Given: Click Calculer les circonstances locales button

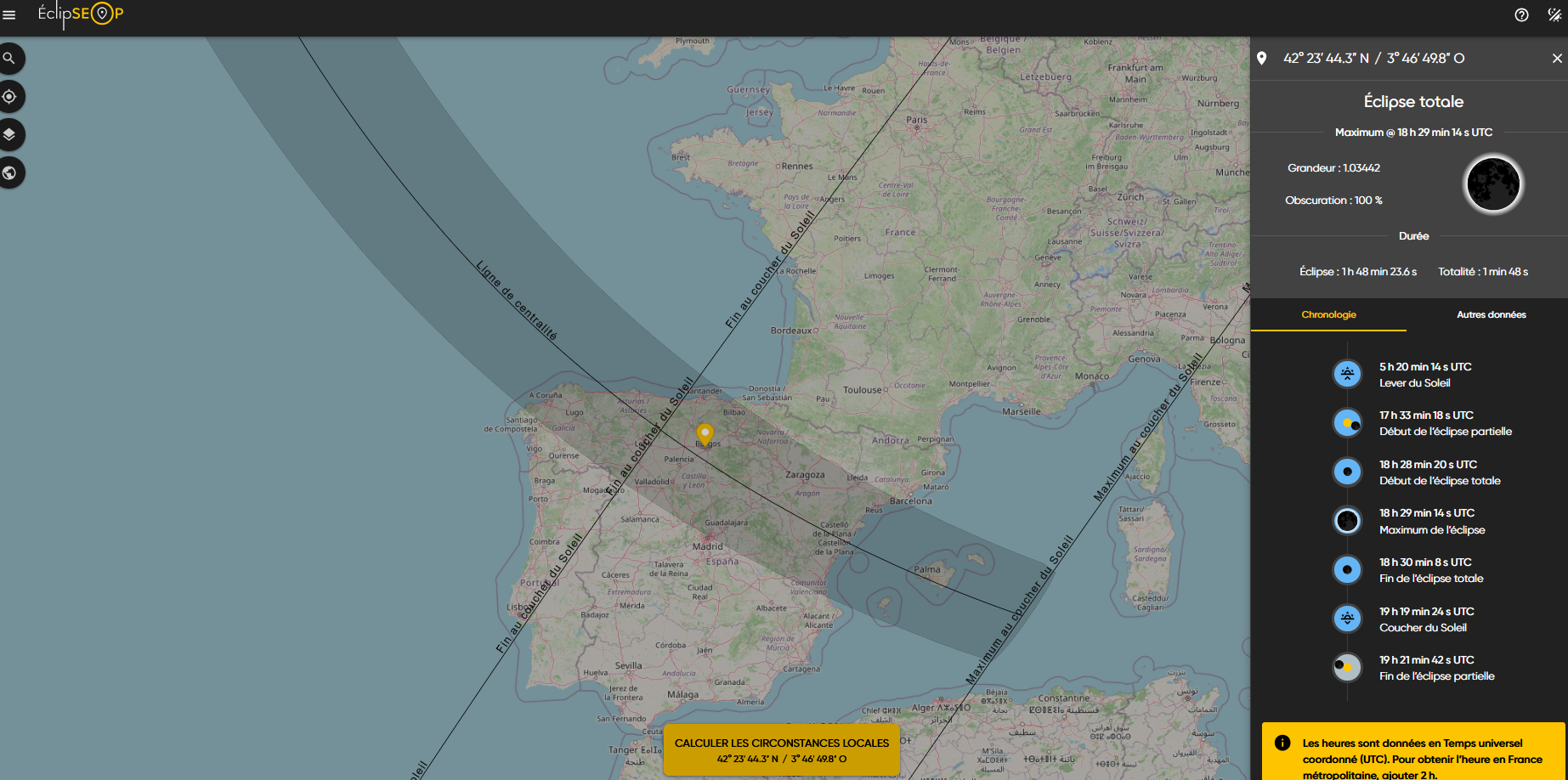Looking at the screenshot, I should point(782,750).
